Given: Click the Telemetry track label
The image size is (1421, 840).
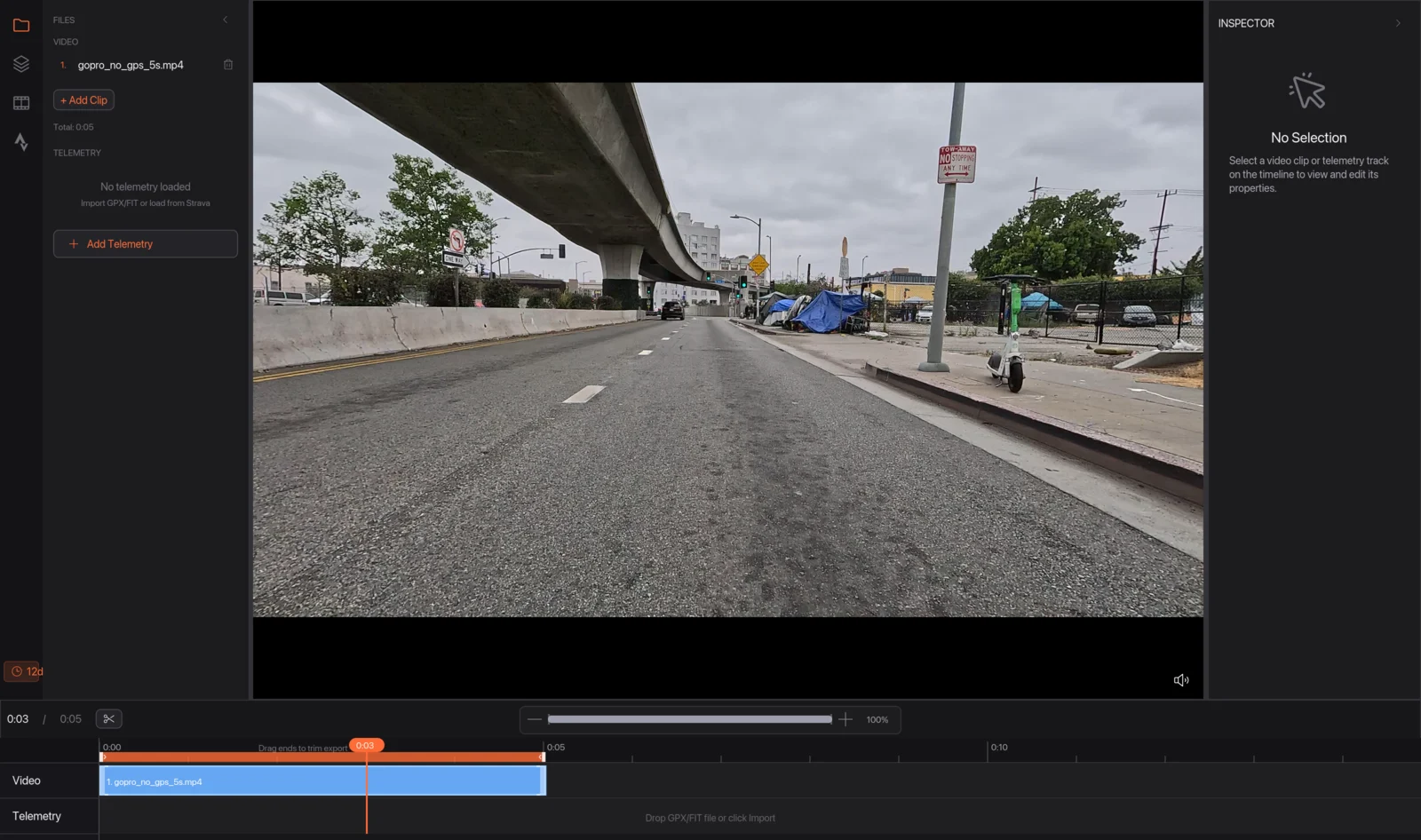Looking at the screenshot, I should 36,816.
